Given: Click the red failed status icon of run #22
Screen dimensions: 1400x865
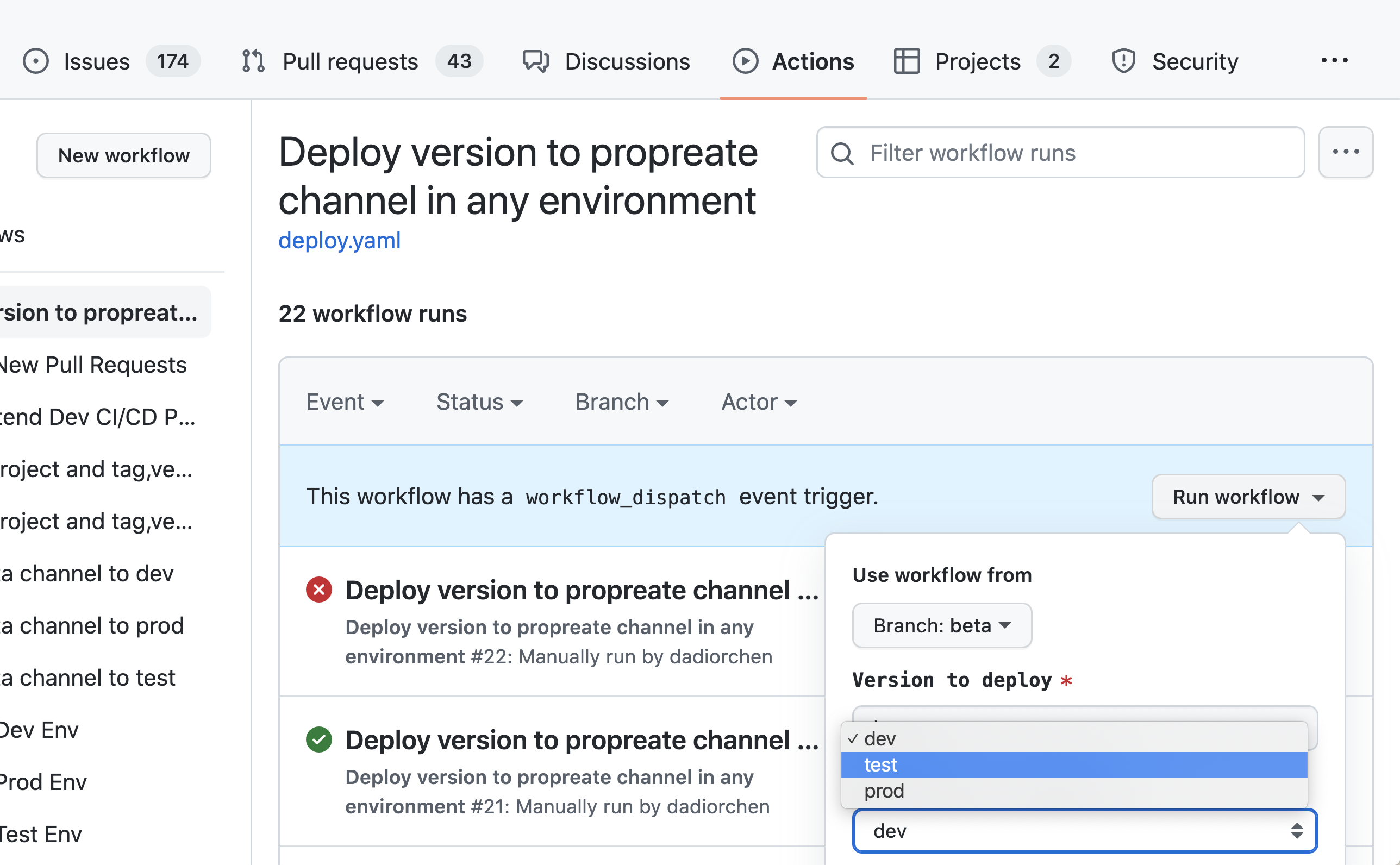Looking at the screenshot, I should click(x=319, y=590).
